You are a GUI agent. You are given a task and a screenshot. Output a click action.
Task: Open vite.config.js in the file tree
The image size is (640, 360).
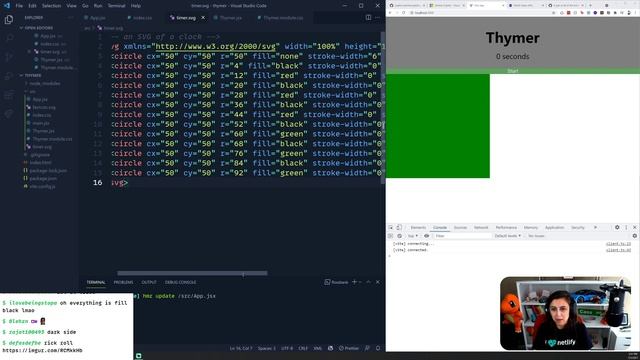[41, 186]
